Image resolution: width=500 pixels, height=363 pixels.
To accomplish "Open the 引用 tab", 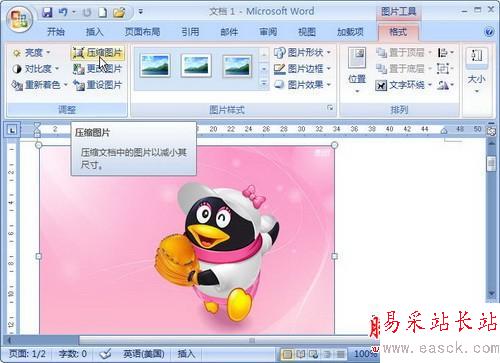I will pos(190,32).
